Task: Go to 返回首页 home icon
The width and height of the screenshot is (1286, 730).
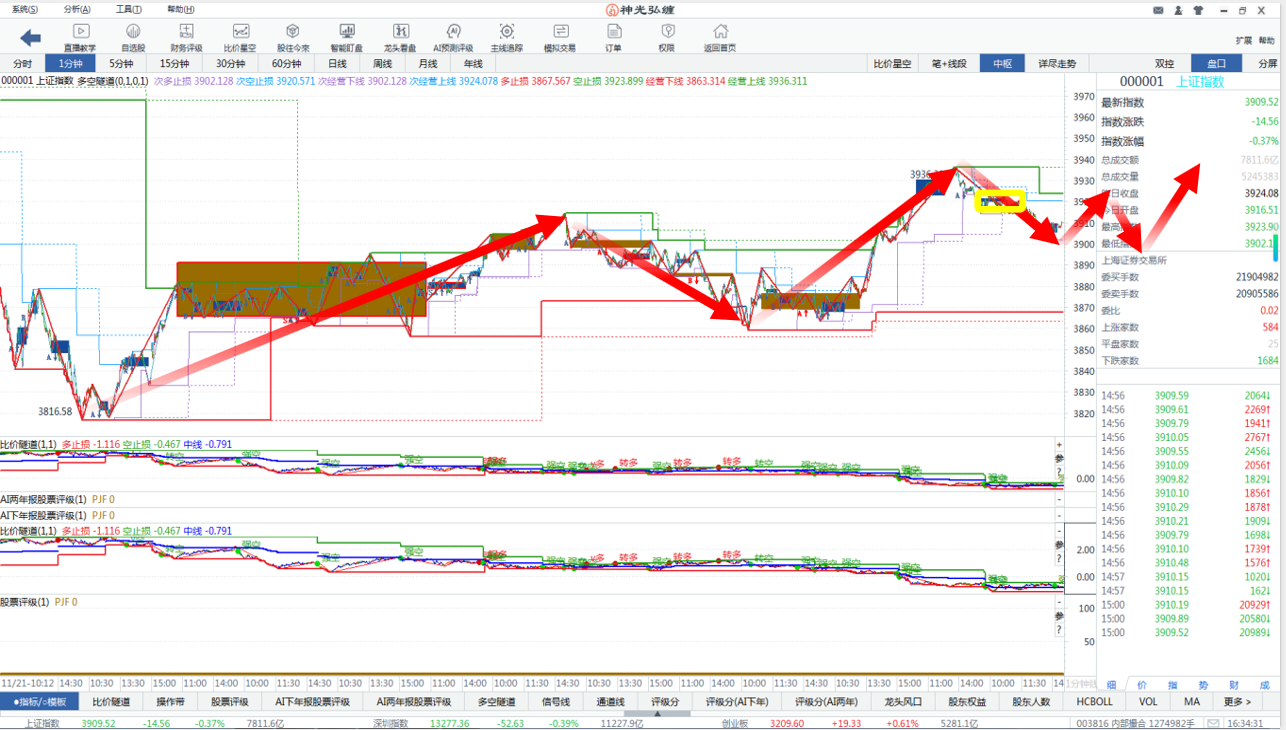Action: pos(719,38)
